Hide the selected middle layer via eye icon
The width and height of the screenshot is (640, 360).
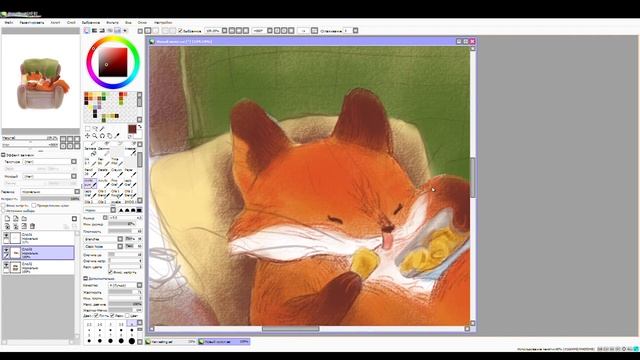6,250
